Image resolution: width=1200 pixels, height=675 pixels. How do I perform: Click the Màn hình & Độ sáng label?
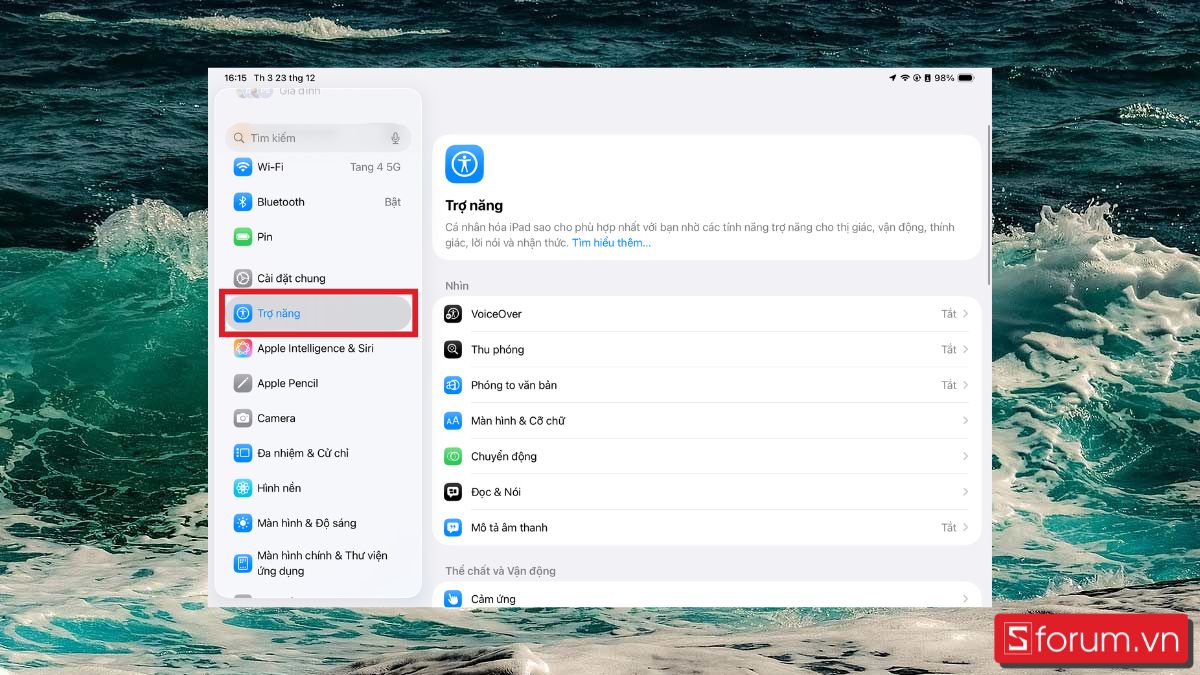pyautogui.click(x=307, y=523)
